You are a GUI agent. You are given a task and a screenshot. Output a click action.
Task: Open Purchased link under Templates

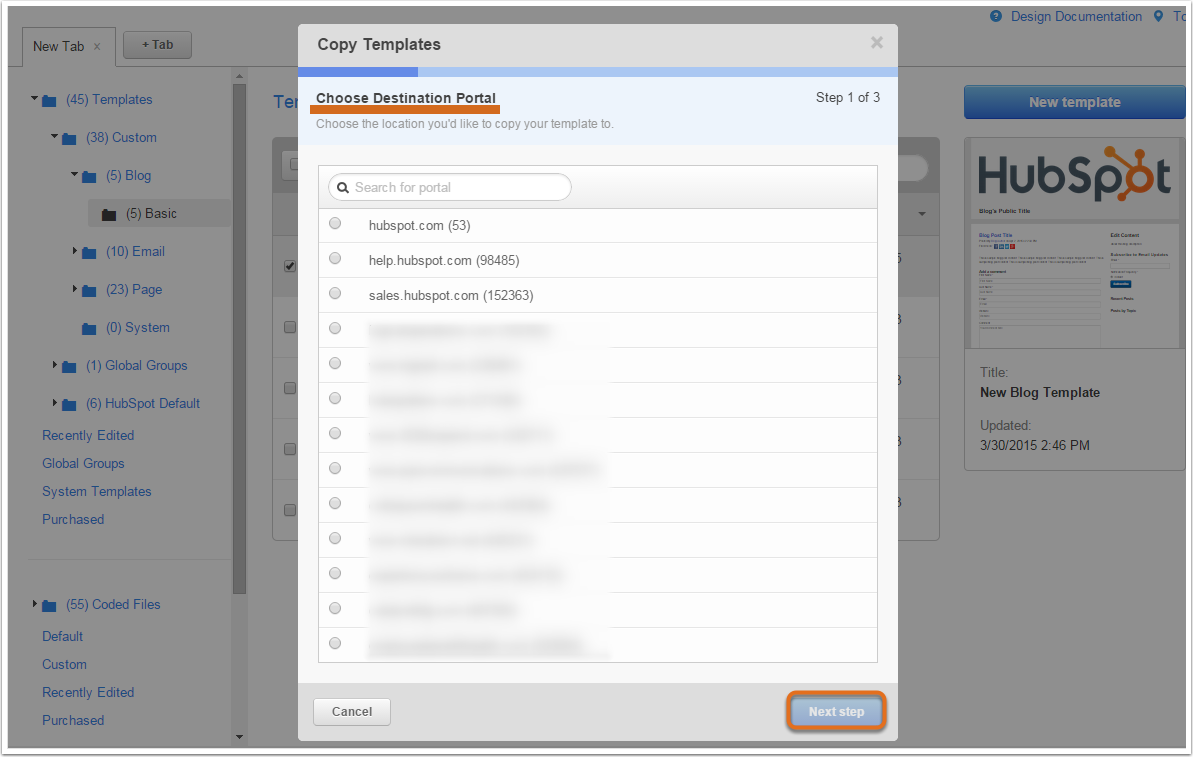(73, 520)
